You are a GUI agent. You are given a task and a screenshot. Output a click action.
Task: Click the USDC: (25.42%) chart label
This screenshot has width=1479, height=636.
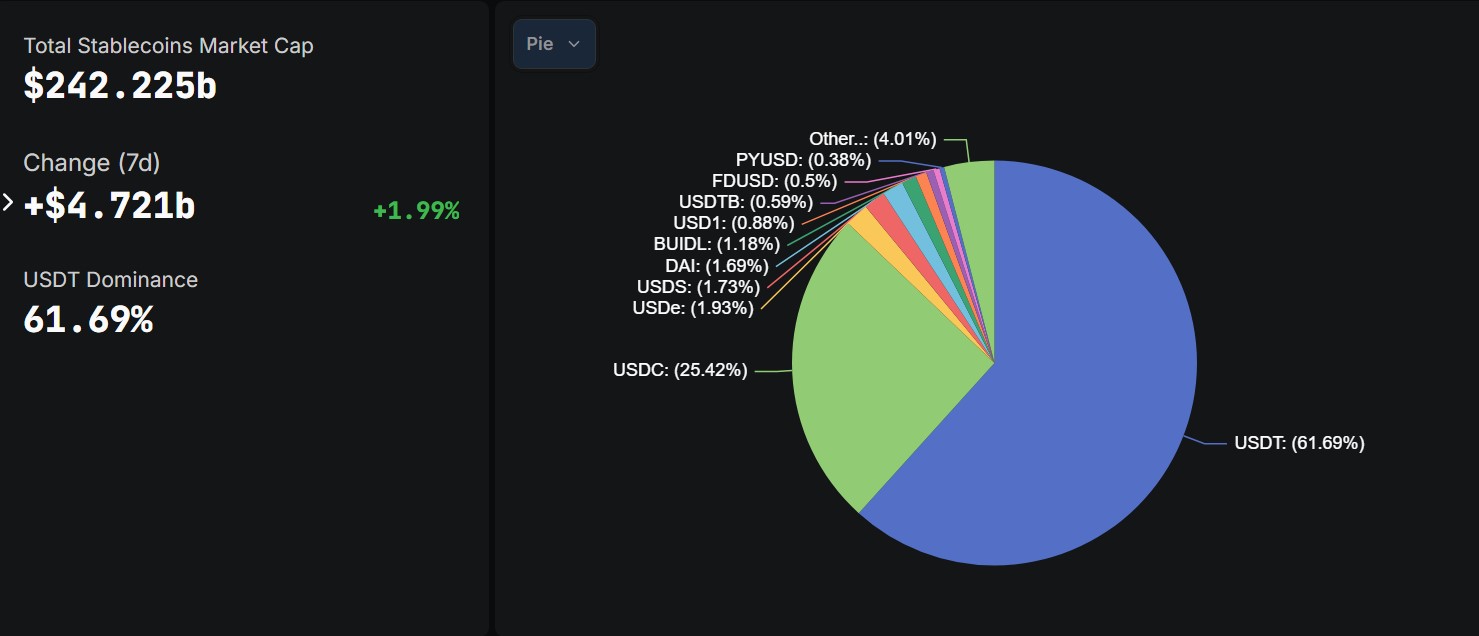pyautogui.click(x=680, y=371)
